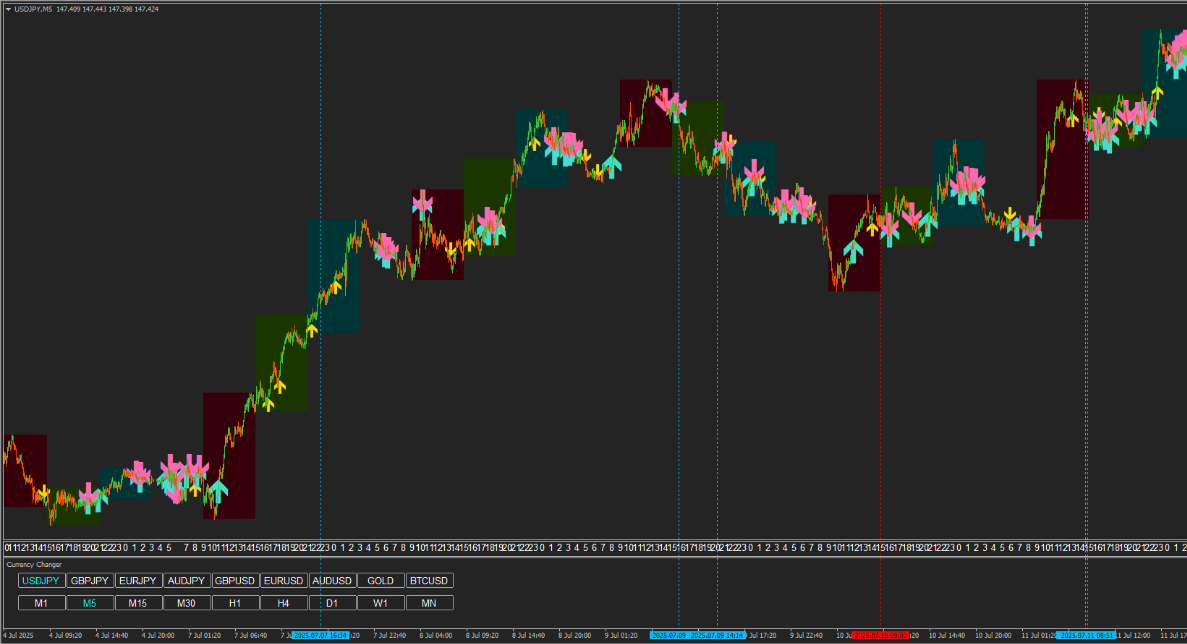
Task: Switch chart to EURJPY symbol
Action: pyautogui.click(x=138, y=580)
